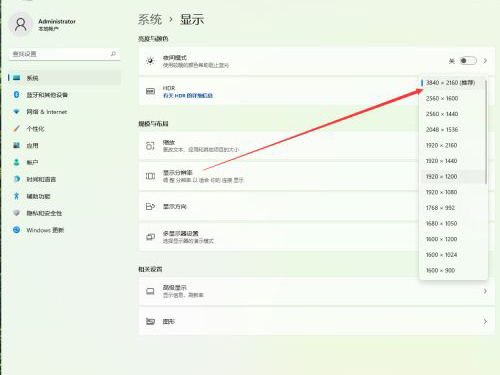
Task: Select 1768 × 992 resolution
Action: [452, 208]
